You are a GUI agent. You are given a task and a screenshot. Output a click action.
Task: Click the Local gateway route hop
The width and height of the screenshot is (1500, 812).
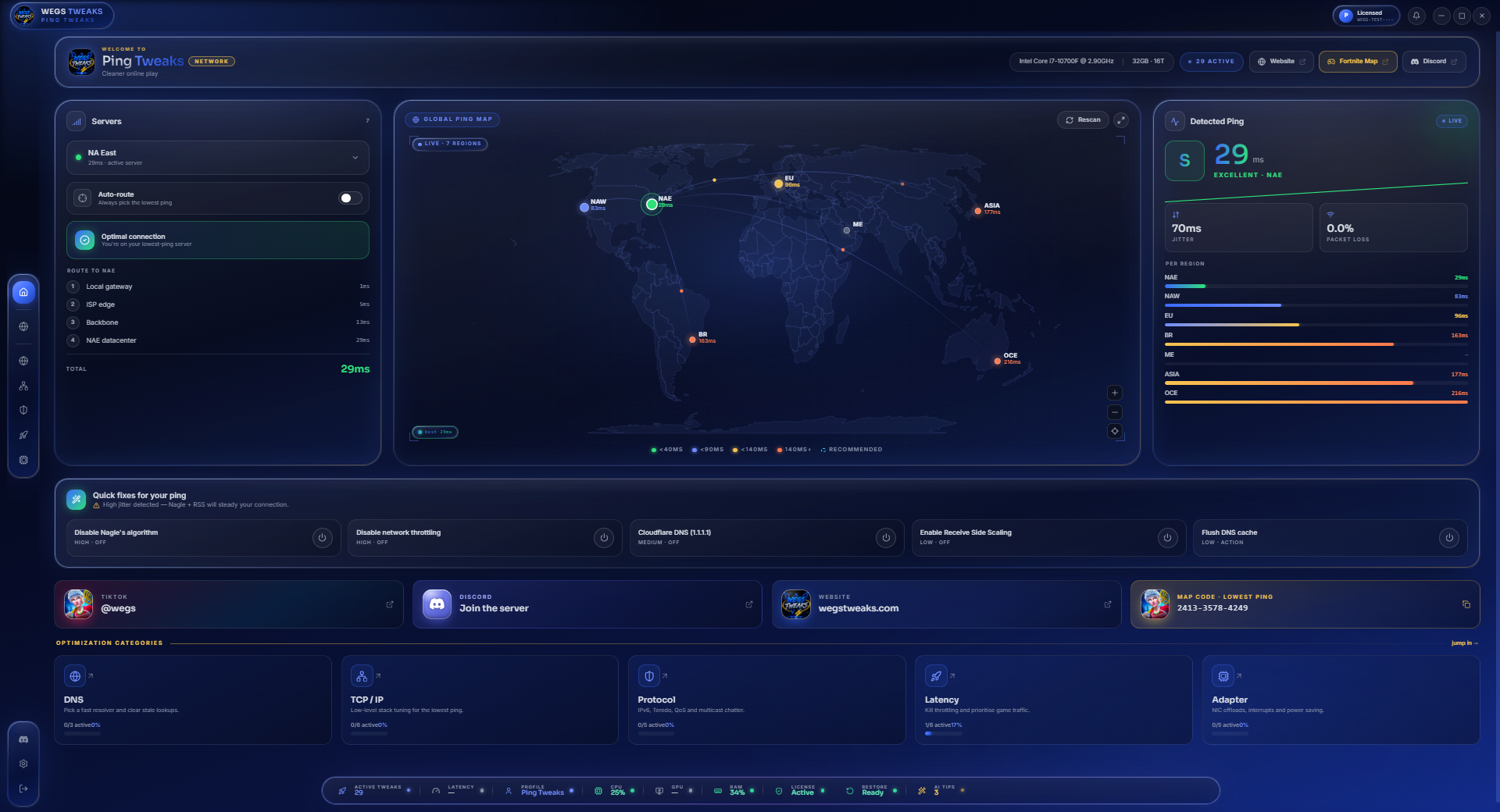point(218,287)
